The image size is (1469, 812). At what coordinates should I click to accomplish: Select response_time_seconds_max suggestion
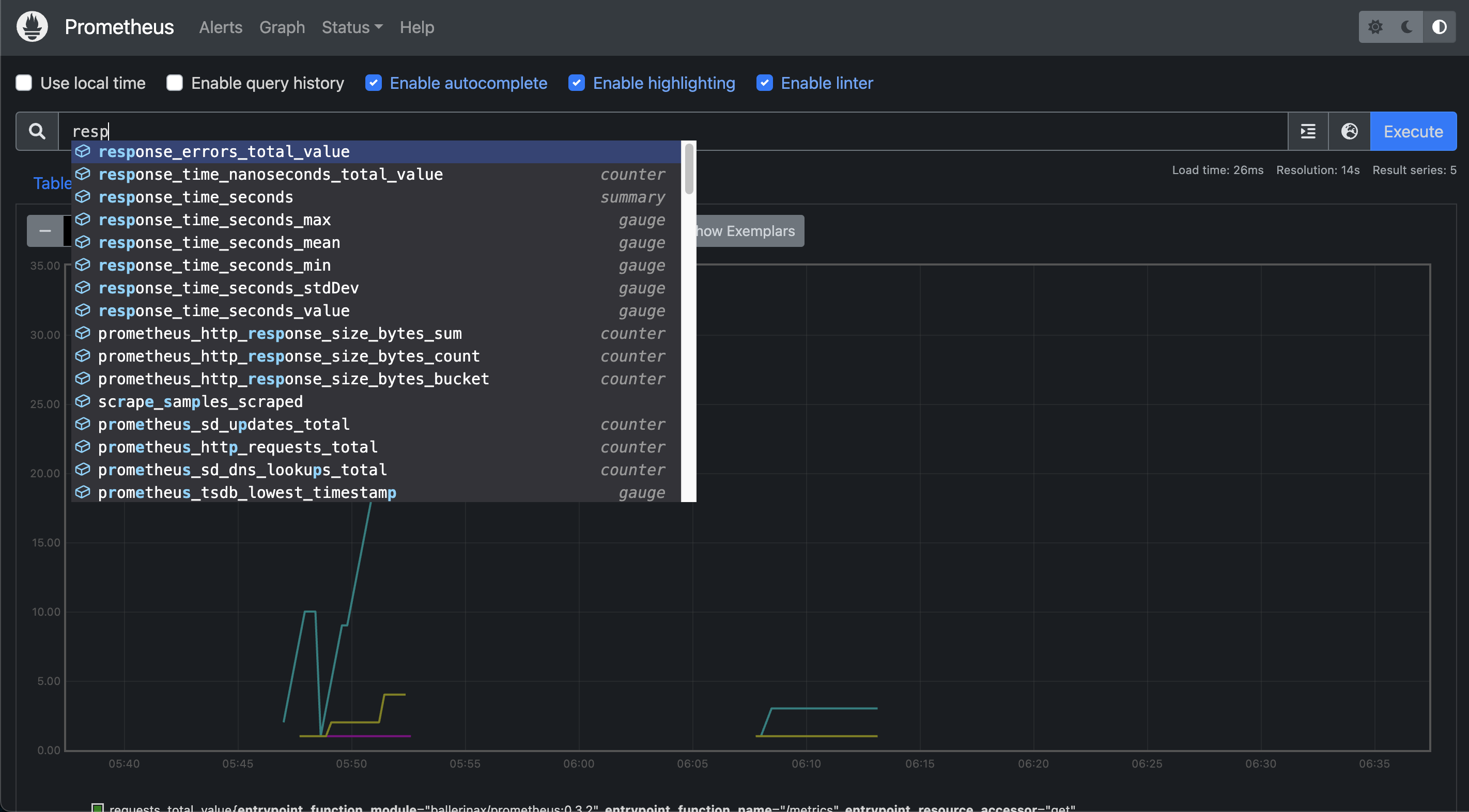pyautogui.click(x=376, y=220)
